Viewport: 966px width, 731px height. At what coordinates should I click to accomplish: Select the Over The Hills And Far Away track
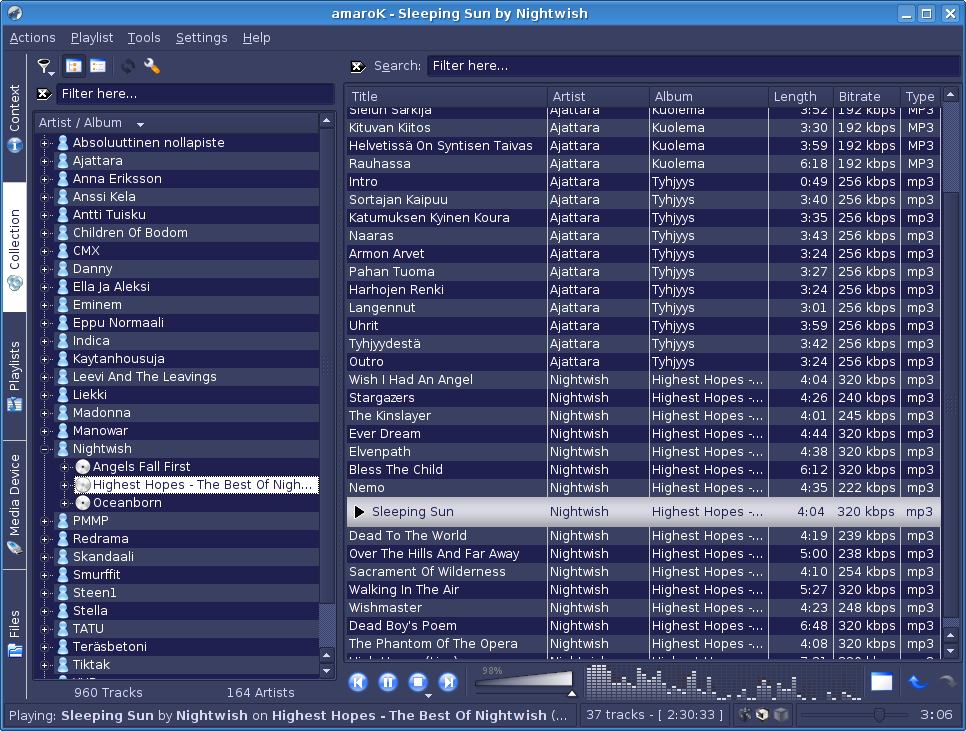tap(643, 554)
